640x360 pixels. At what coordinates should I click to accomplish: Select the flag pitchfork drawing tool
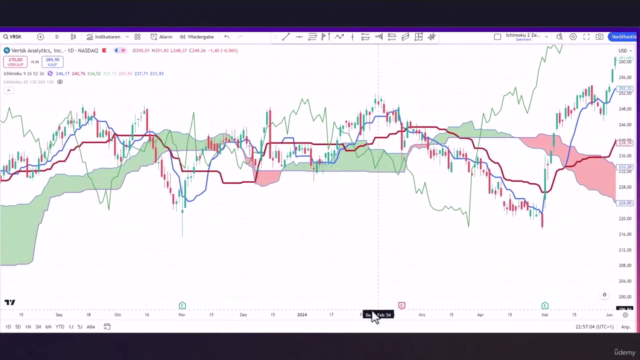coord(326,37)
